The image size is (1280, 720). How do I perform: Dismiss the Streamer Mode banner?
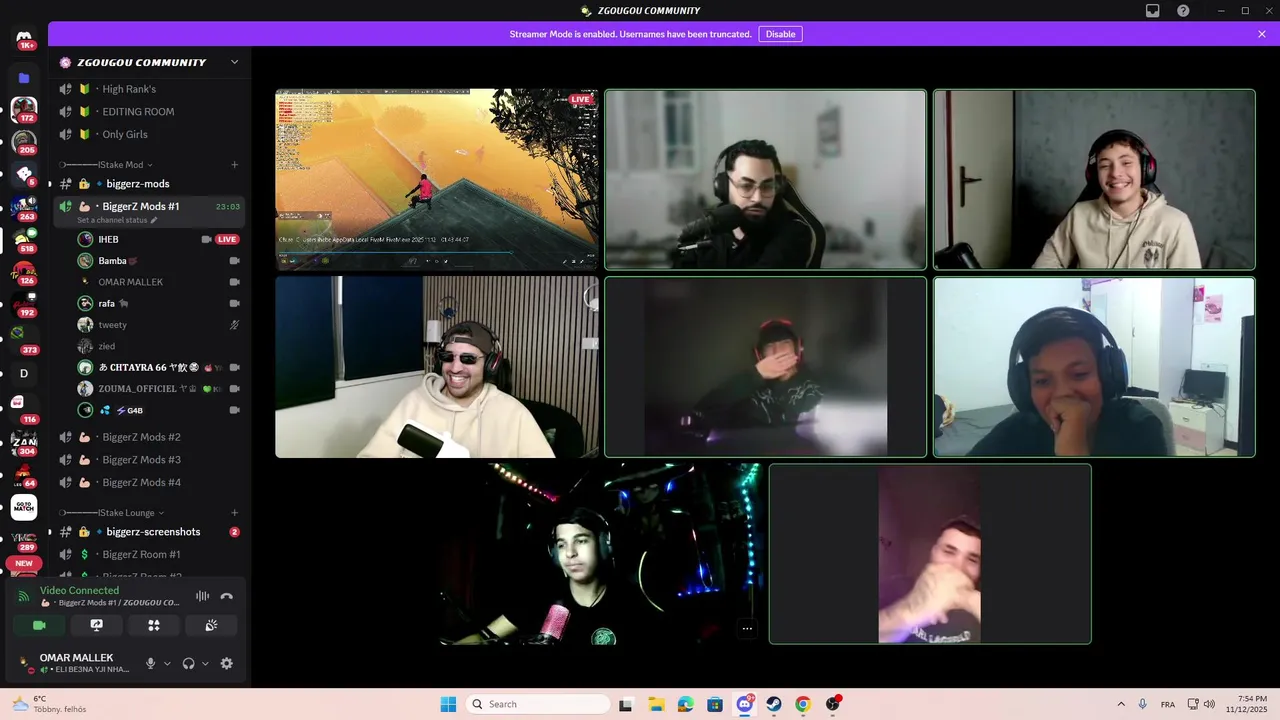pyautogui.click(x=1262, y=34)
